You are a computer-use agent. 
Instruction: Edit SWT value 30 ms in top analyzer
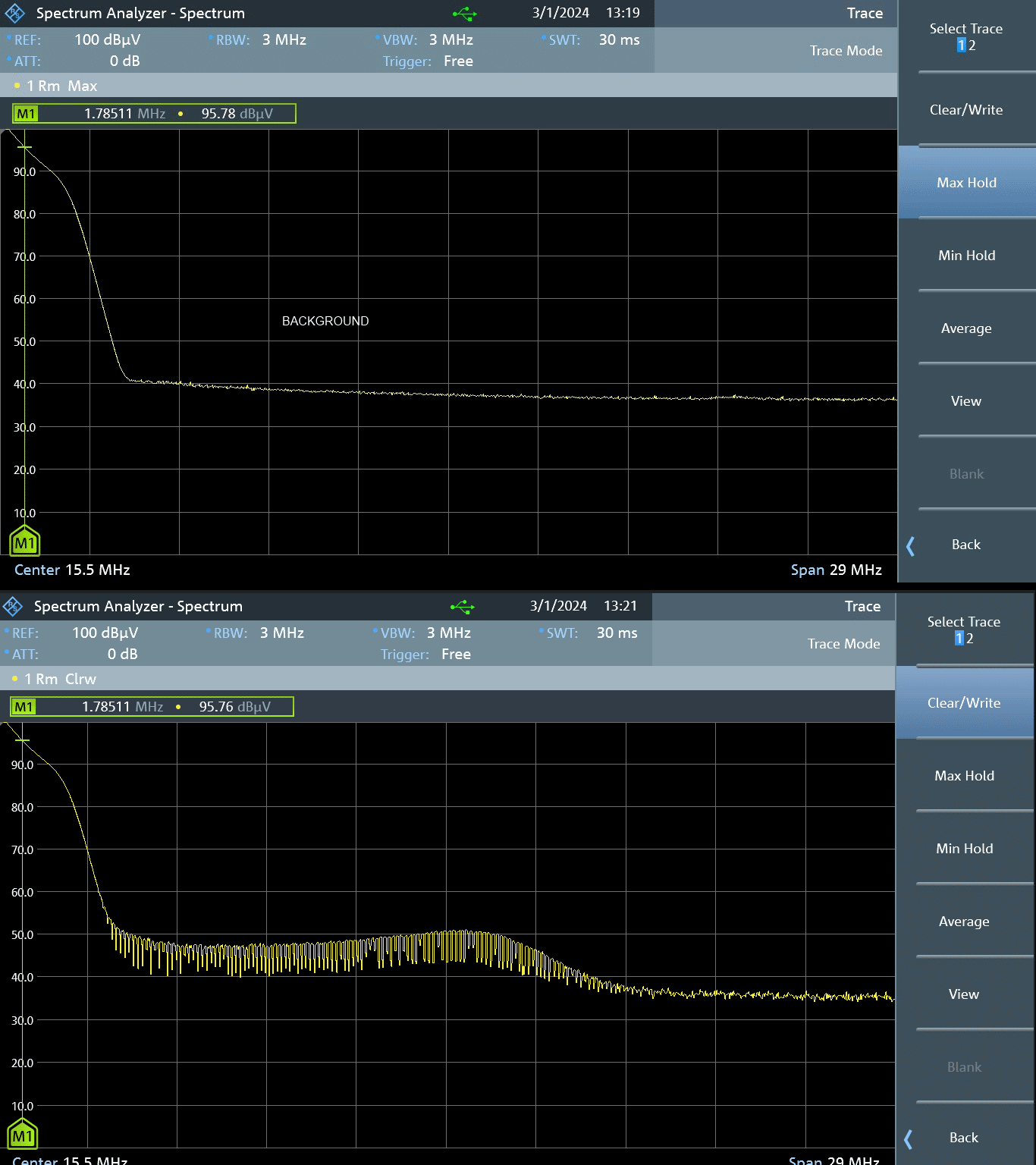[x=619, y=40]
